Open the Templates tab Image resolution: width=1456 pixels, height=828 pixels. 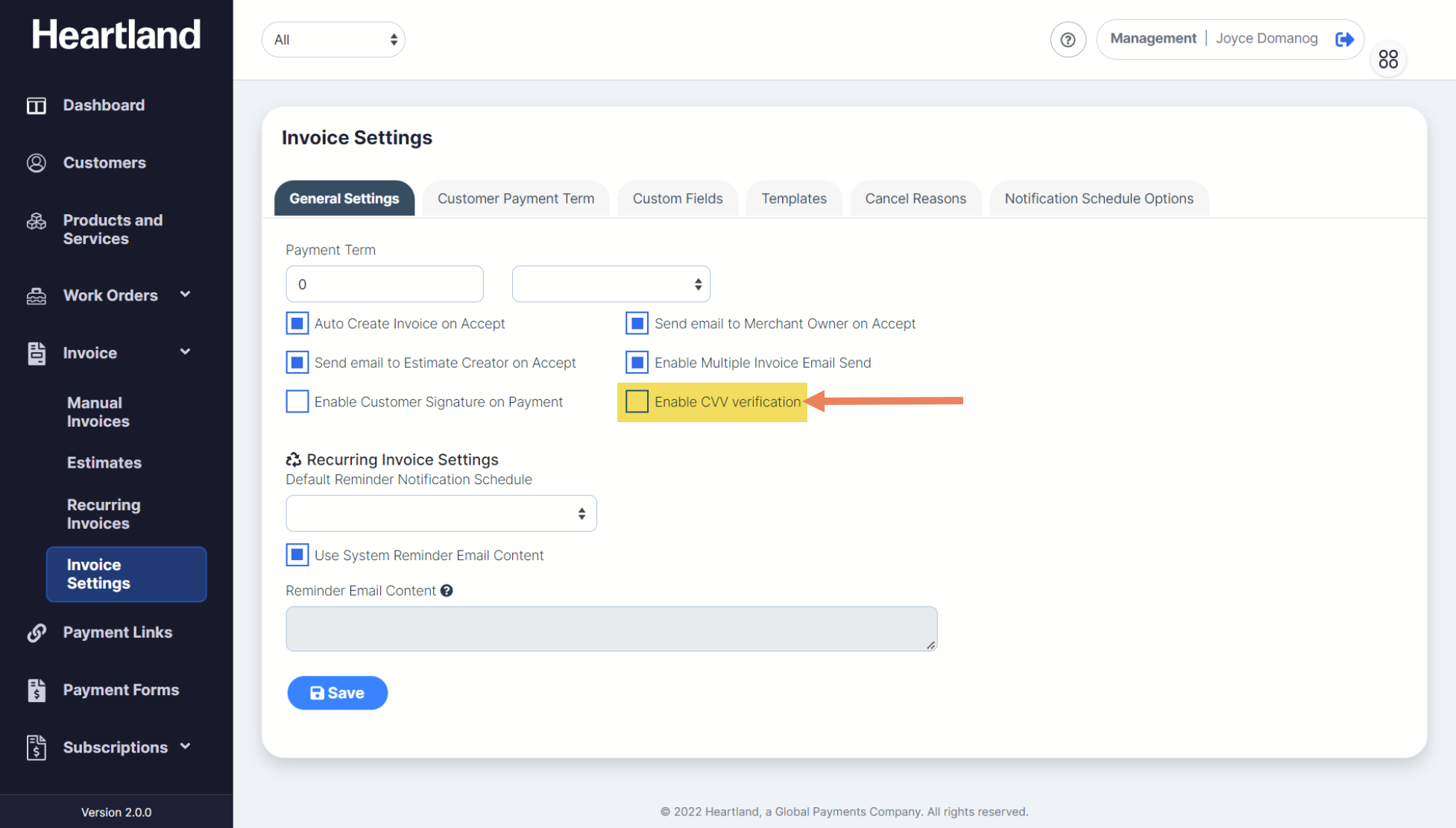coord(793,198)
